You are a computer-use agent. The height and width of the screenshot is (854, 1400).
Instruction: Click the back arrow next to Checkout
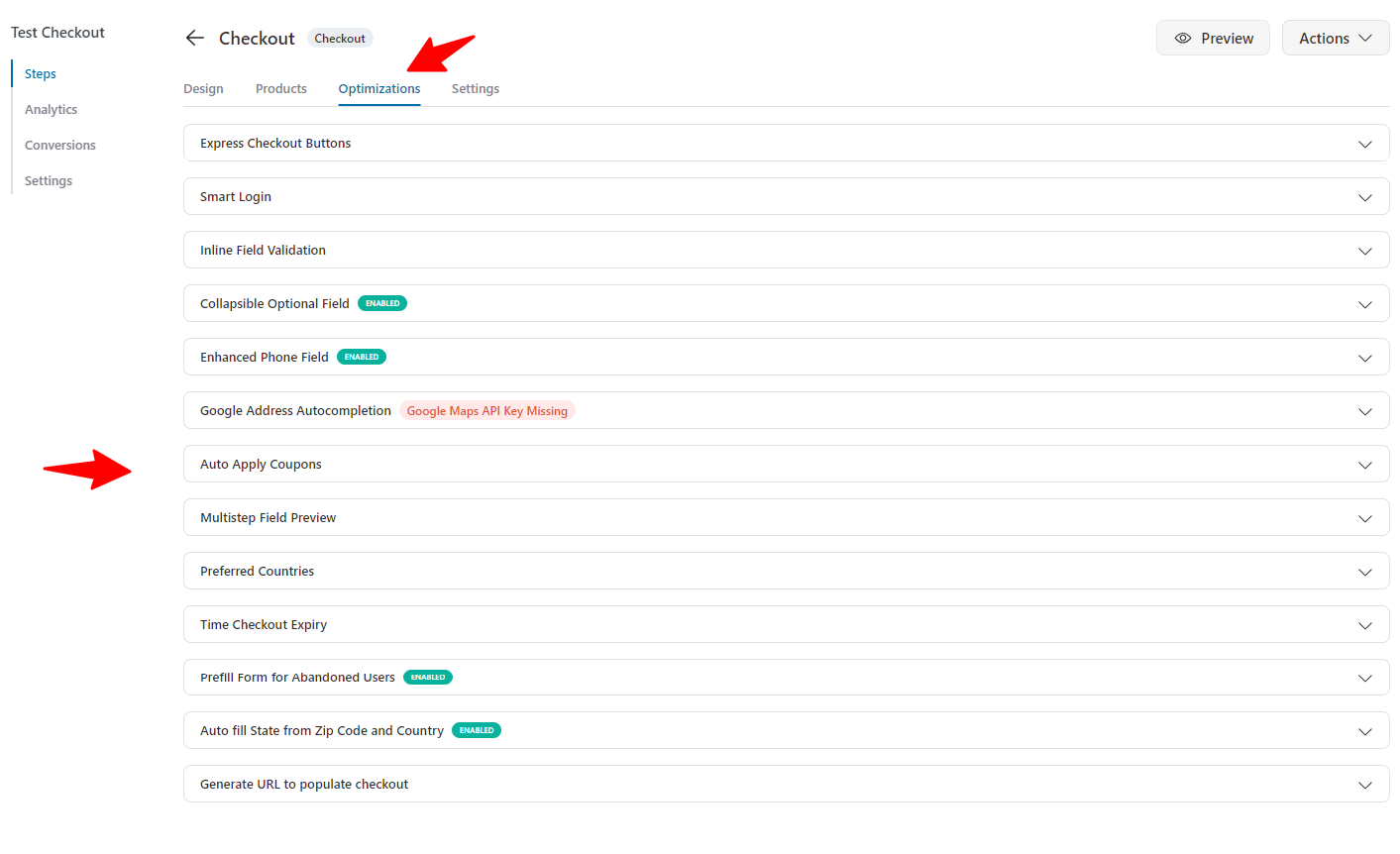[x=195, y=38]
